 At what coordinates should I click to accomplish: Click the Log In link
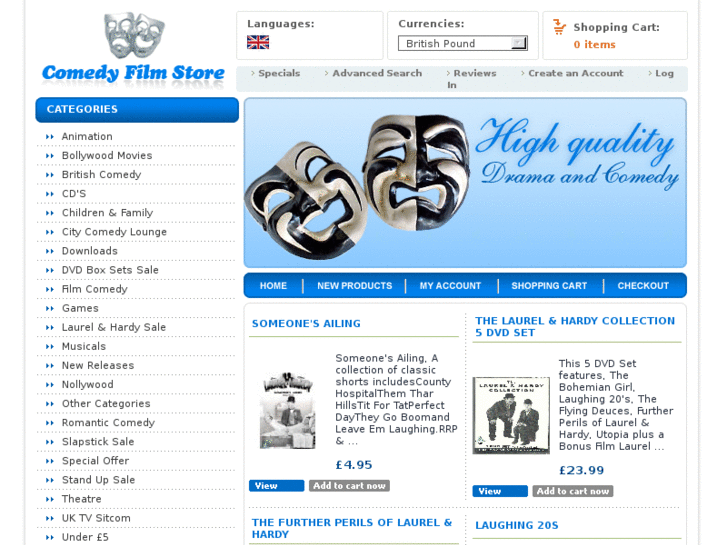coord(664,73)
